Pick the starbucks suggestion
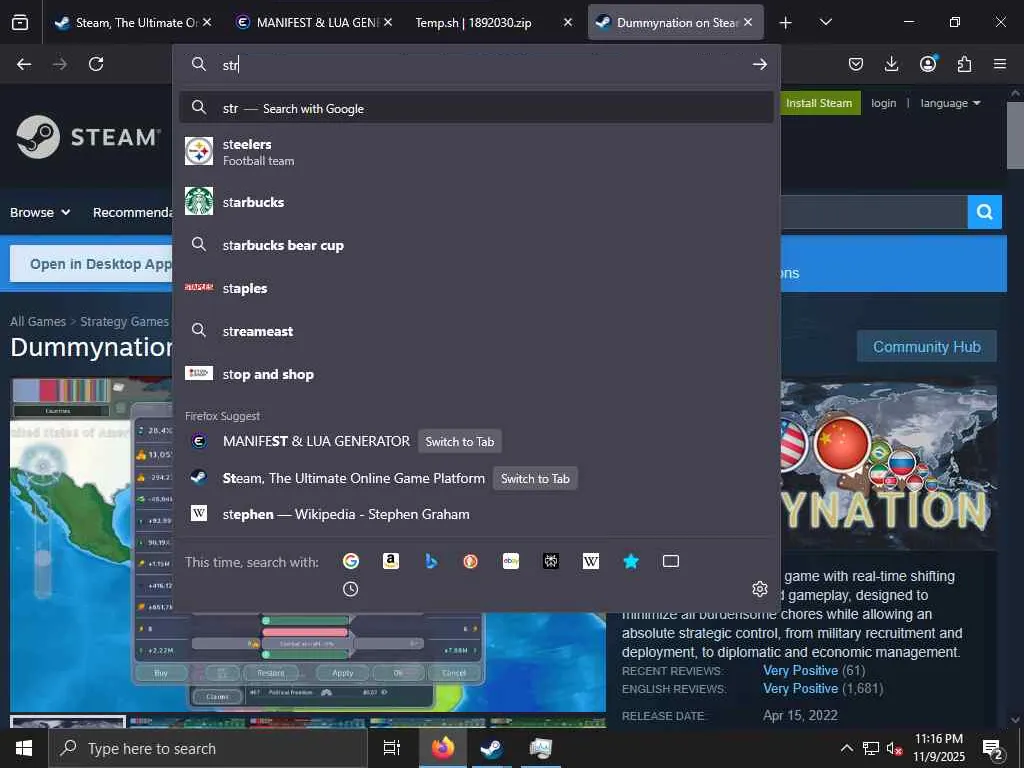This screenshot has height=768, width=1024. pos(476,202)
